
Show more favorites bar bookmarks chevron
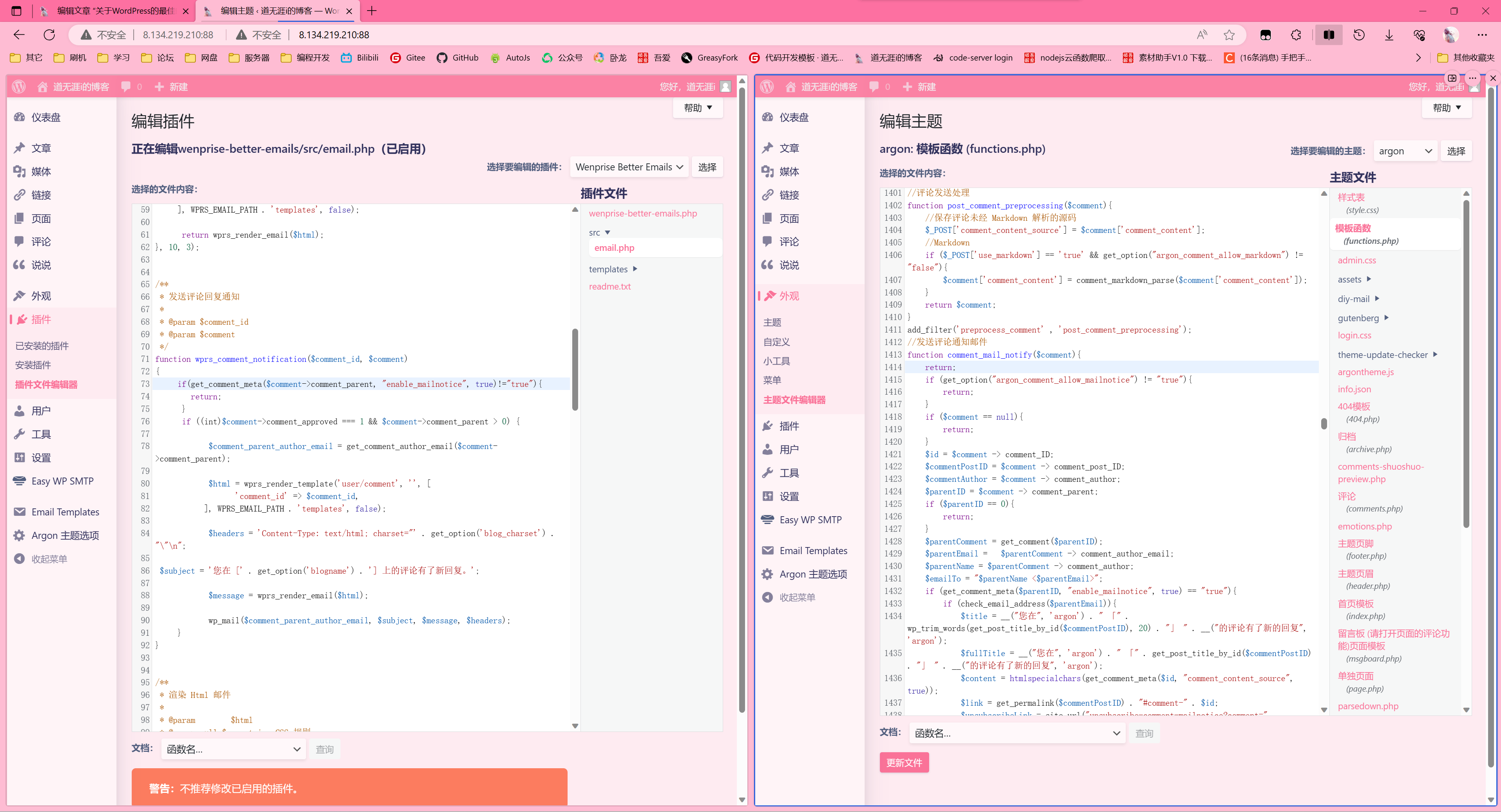click(x=1418, y=58)
